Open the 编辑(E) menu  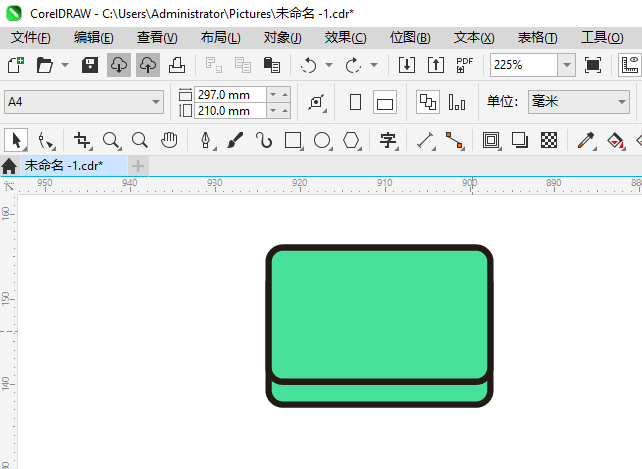(x=94, y=38)
